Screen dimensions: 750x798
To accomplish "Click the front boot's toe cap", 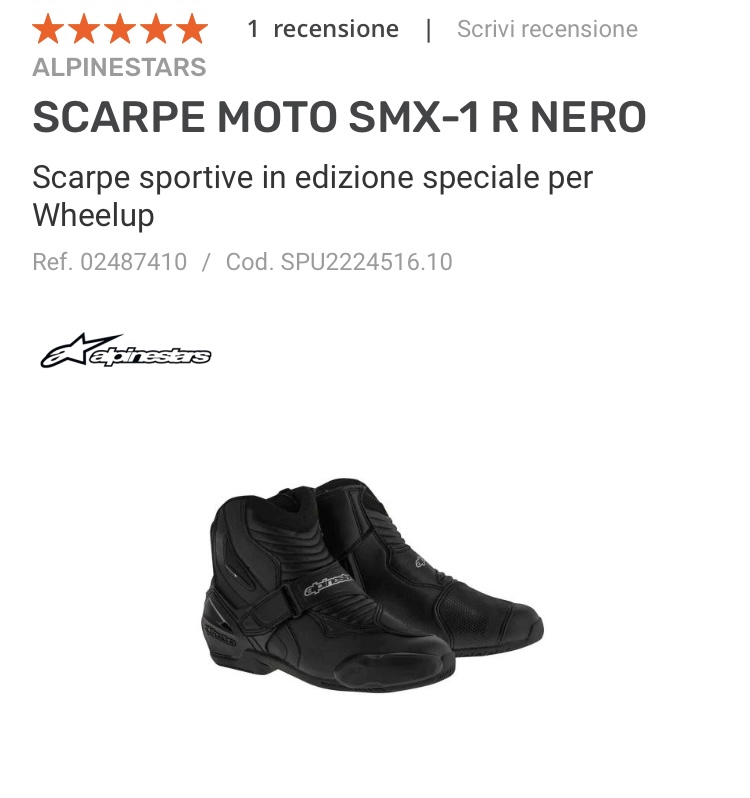I will [x=396, y=668].
